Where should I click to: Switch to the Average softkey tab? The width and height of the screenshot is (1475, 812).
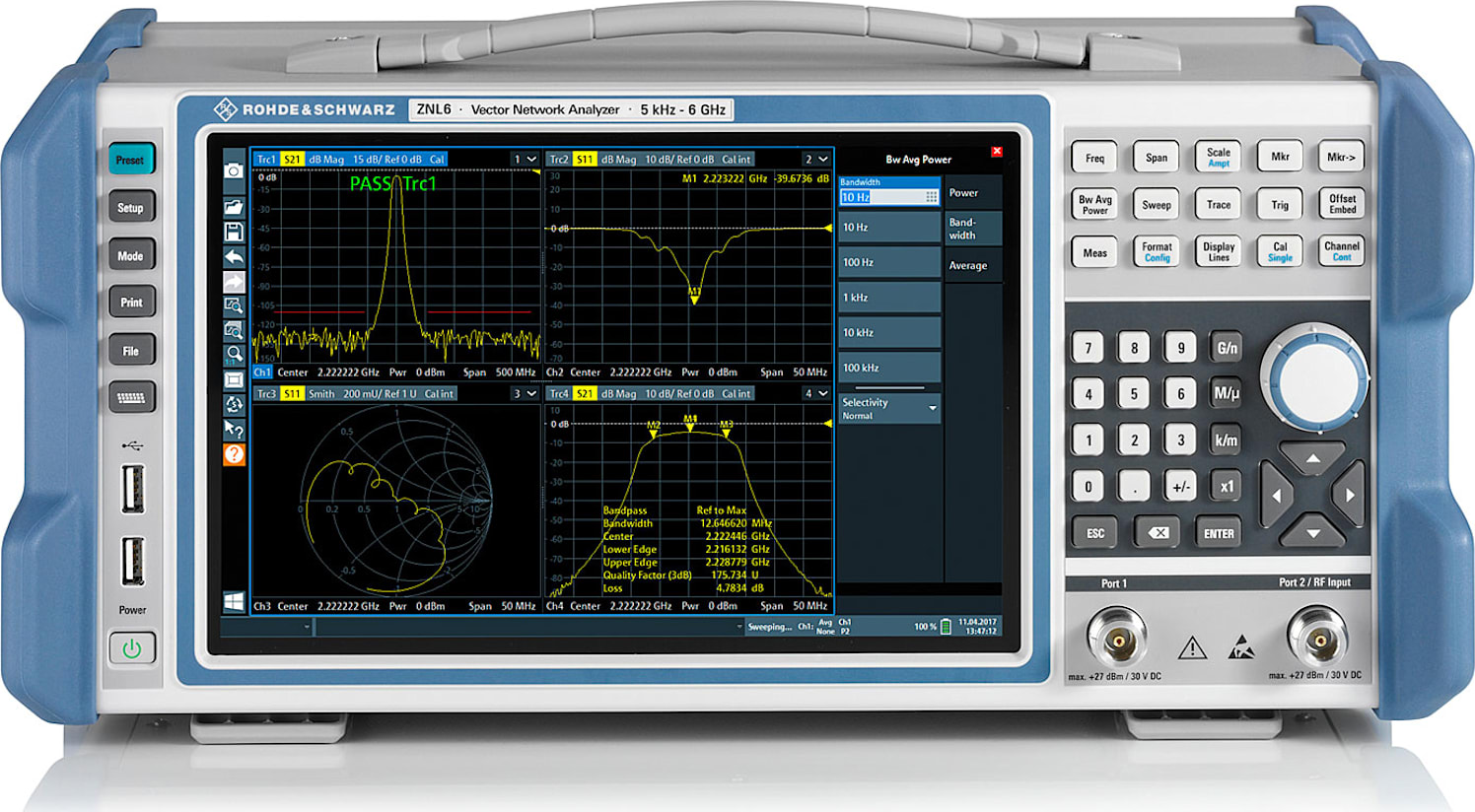973,265
